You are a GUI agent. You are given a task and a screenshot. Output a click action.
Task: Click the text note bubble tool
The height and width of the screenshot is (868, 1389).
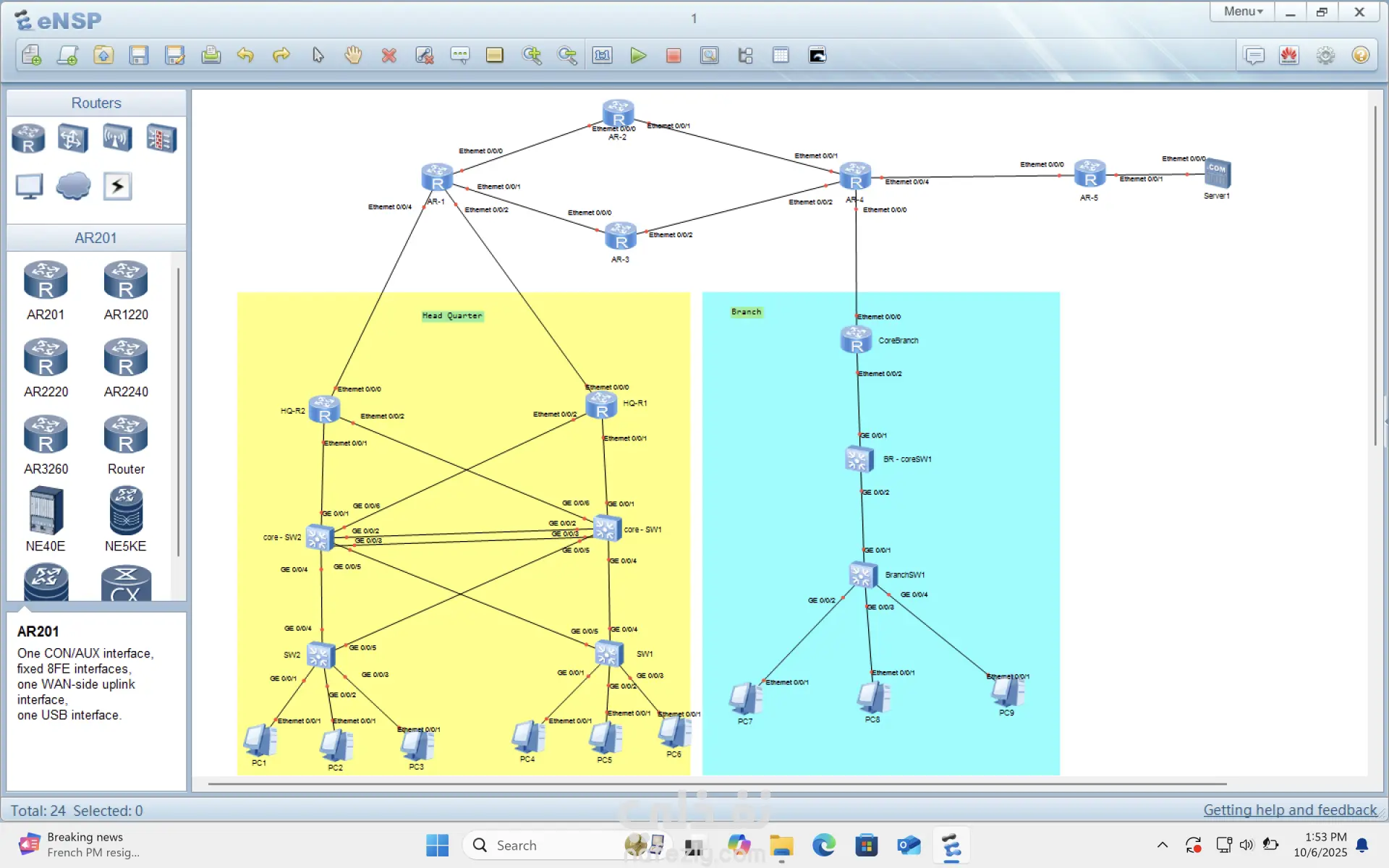point(459,56)
